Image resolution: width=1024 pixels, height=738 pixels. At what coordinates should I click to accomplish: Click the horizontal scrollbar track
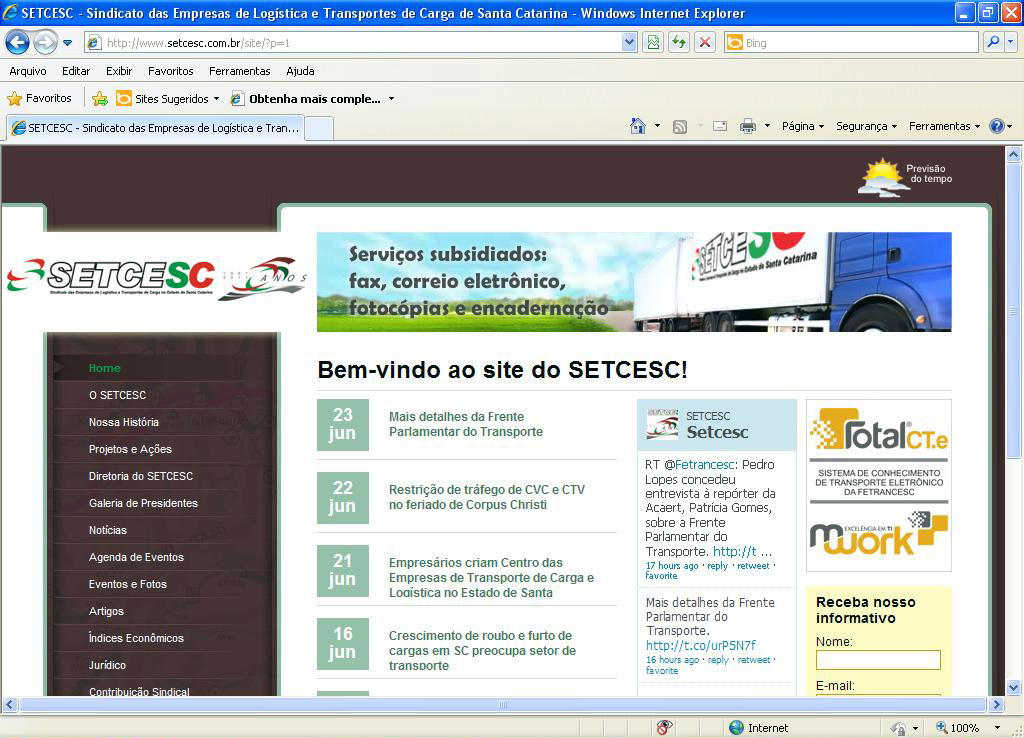pos(503,705)
